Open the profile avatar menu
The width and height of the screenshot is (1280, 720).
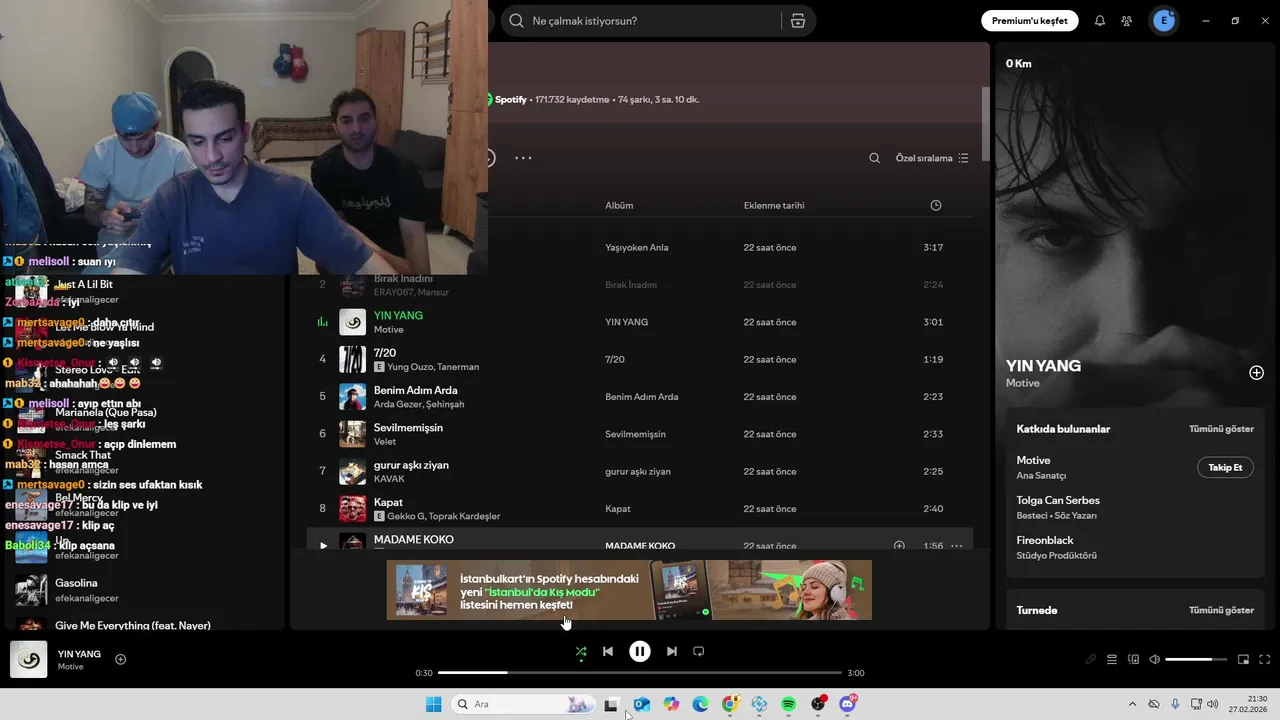[1164, 21]
